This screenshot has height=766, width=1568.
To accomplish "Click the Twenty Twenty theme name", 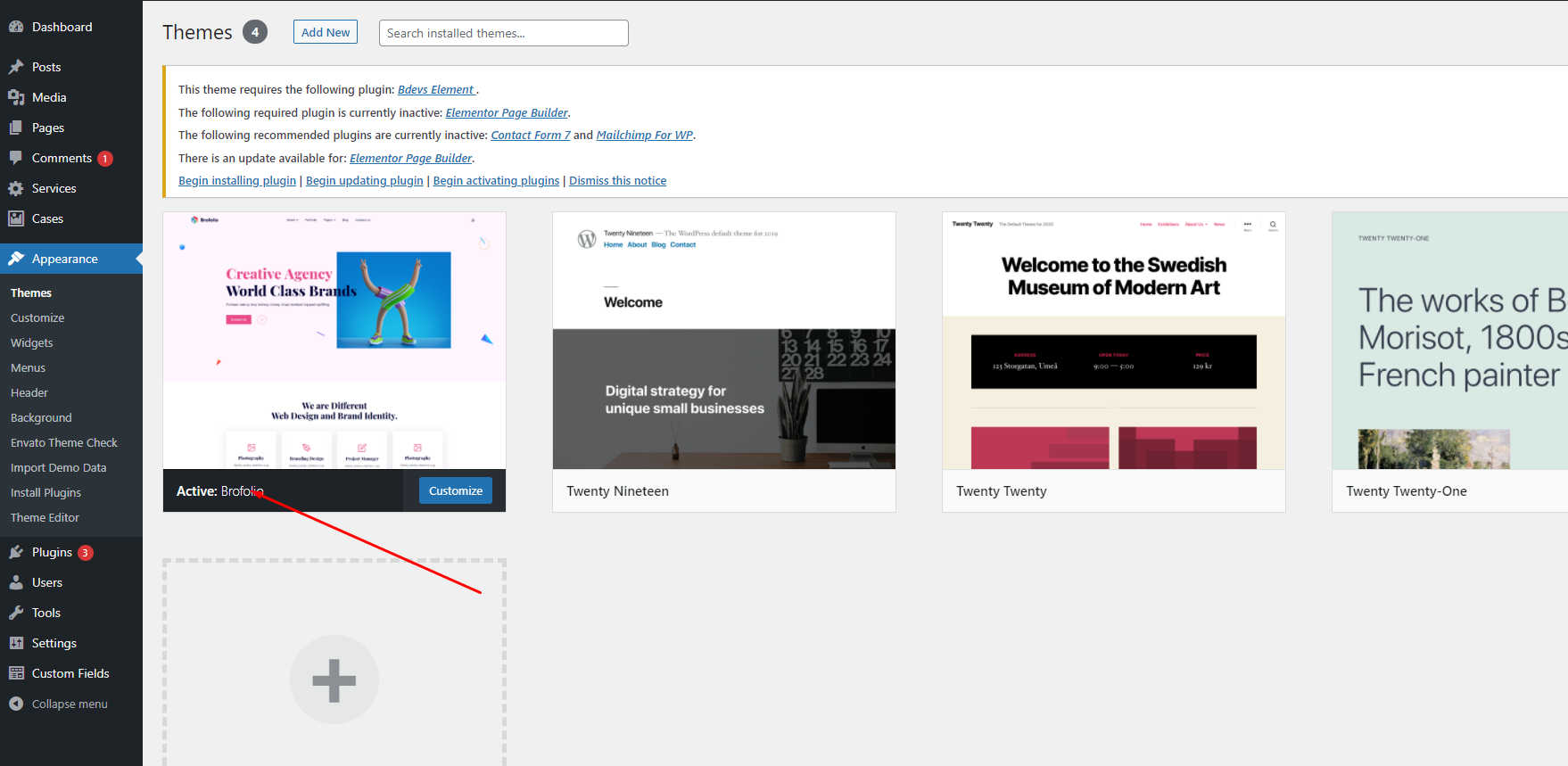I will click(x=1002, y=491).
